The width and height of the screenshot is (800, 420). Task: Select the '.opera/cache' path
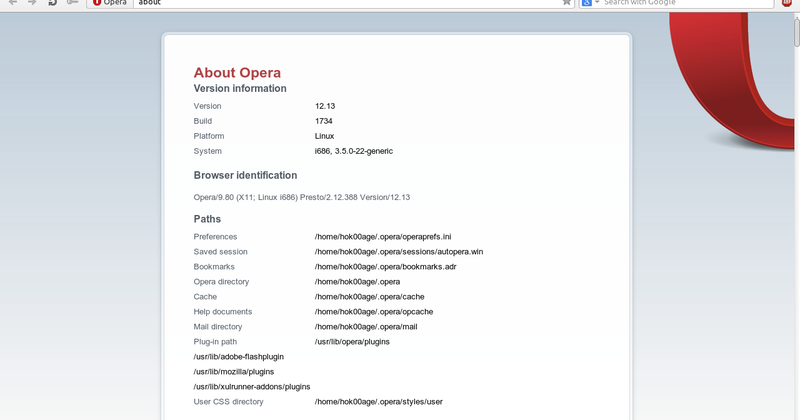coord(369,297)
